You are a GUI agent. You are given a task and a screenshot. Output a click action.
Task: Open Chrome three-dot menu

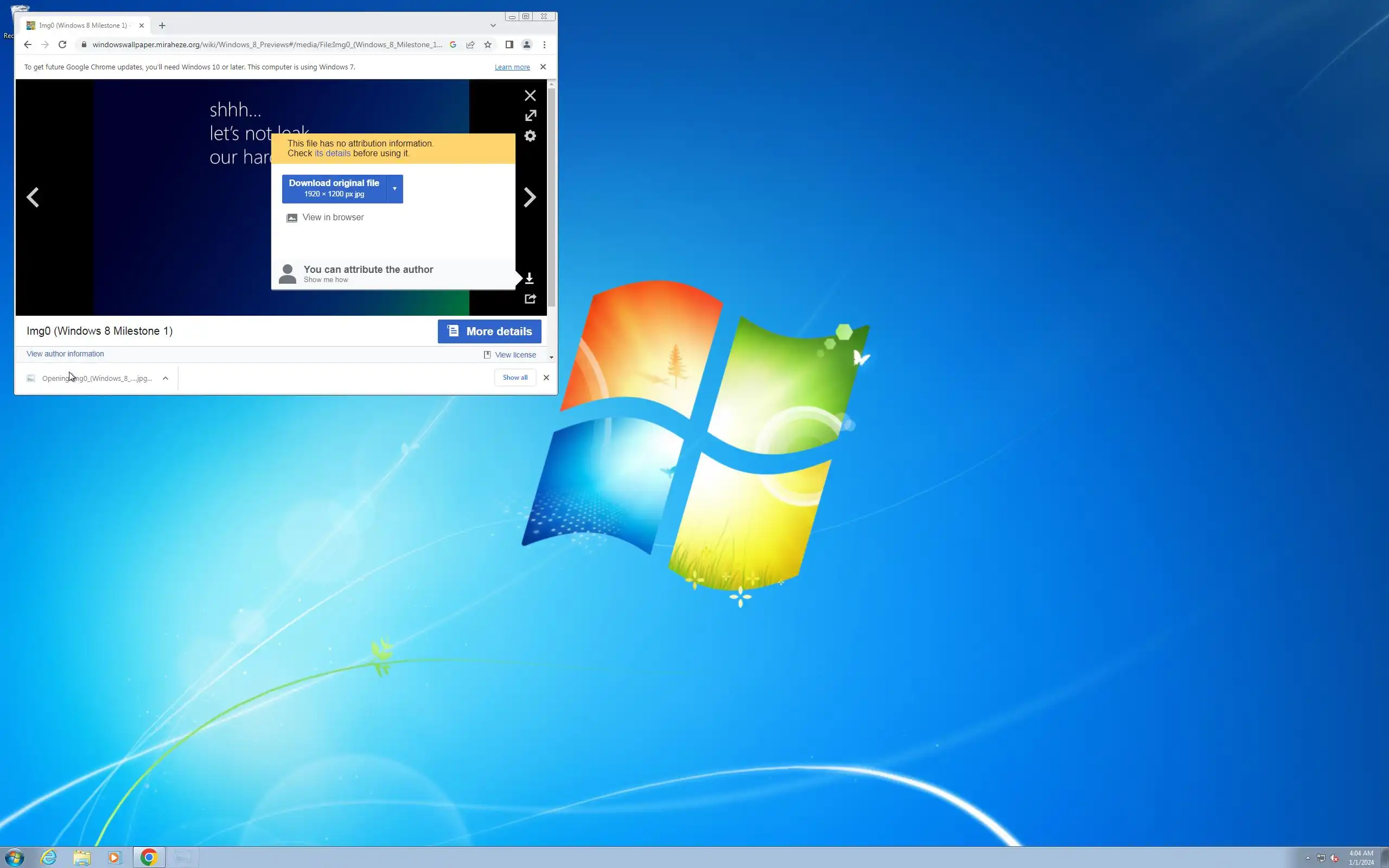pos(544,45)
